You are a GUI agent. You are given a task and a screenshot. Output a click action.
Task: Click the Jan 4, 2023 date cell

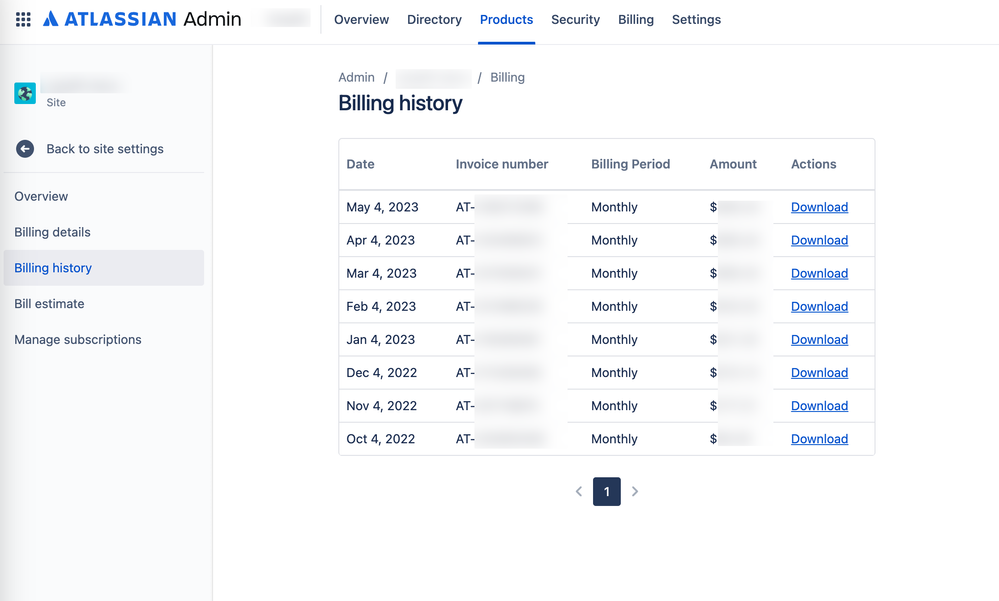380,340
